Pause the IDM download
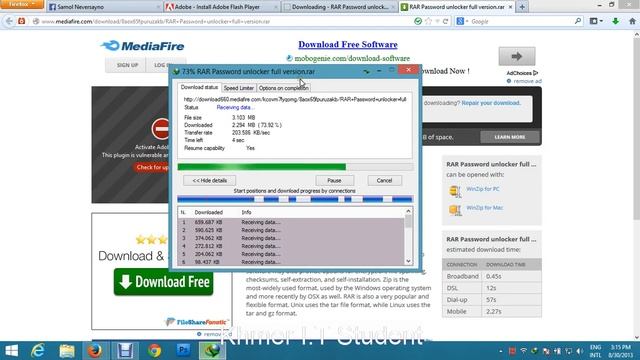Viewport: 640px width, 360px height. 334,180
